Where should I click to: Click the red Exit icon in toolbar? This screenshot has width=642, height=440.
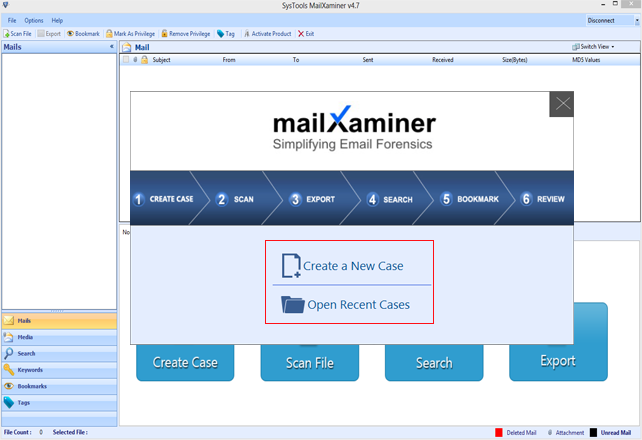pyautogui.click(x=301, y=34)
